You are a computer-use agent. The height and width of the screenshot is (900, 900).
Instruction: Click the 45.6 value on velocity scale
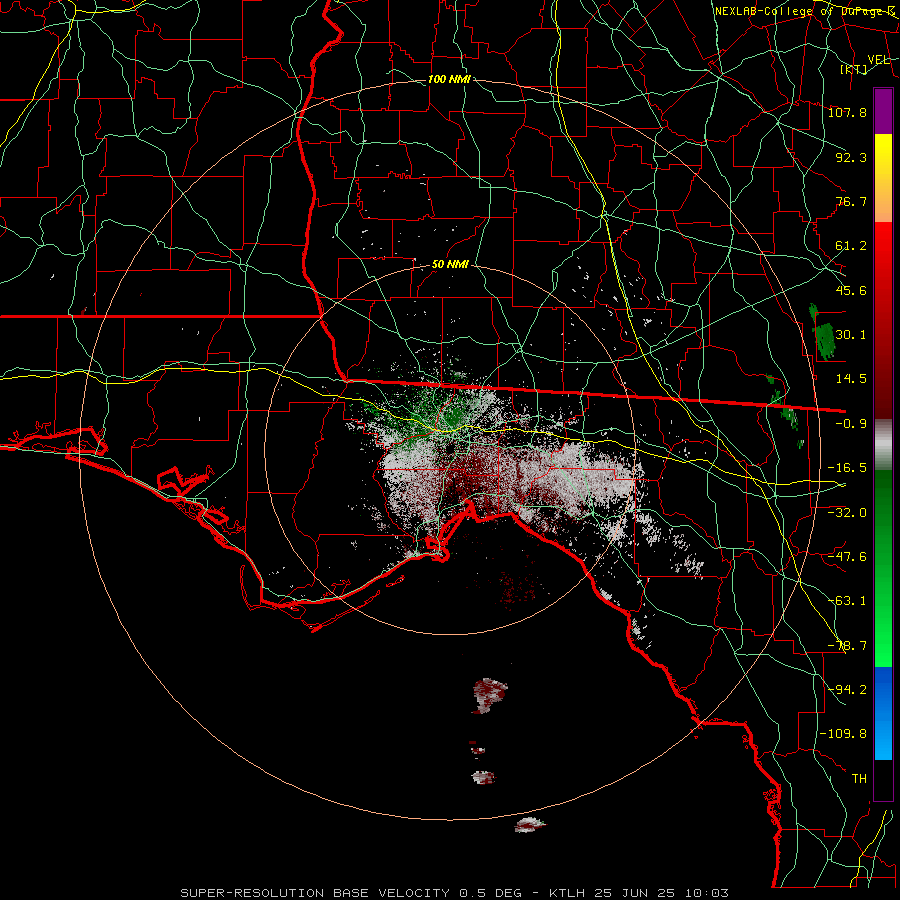click(x=851, y=290)
